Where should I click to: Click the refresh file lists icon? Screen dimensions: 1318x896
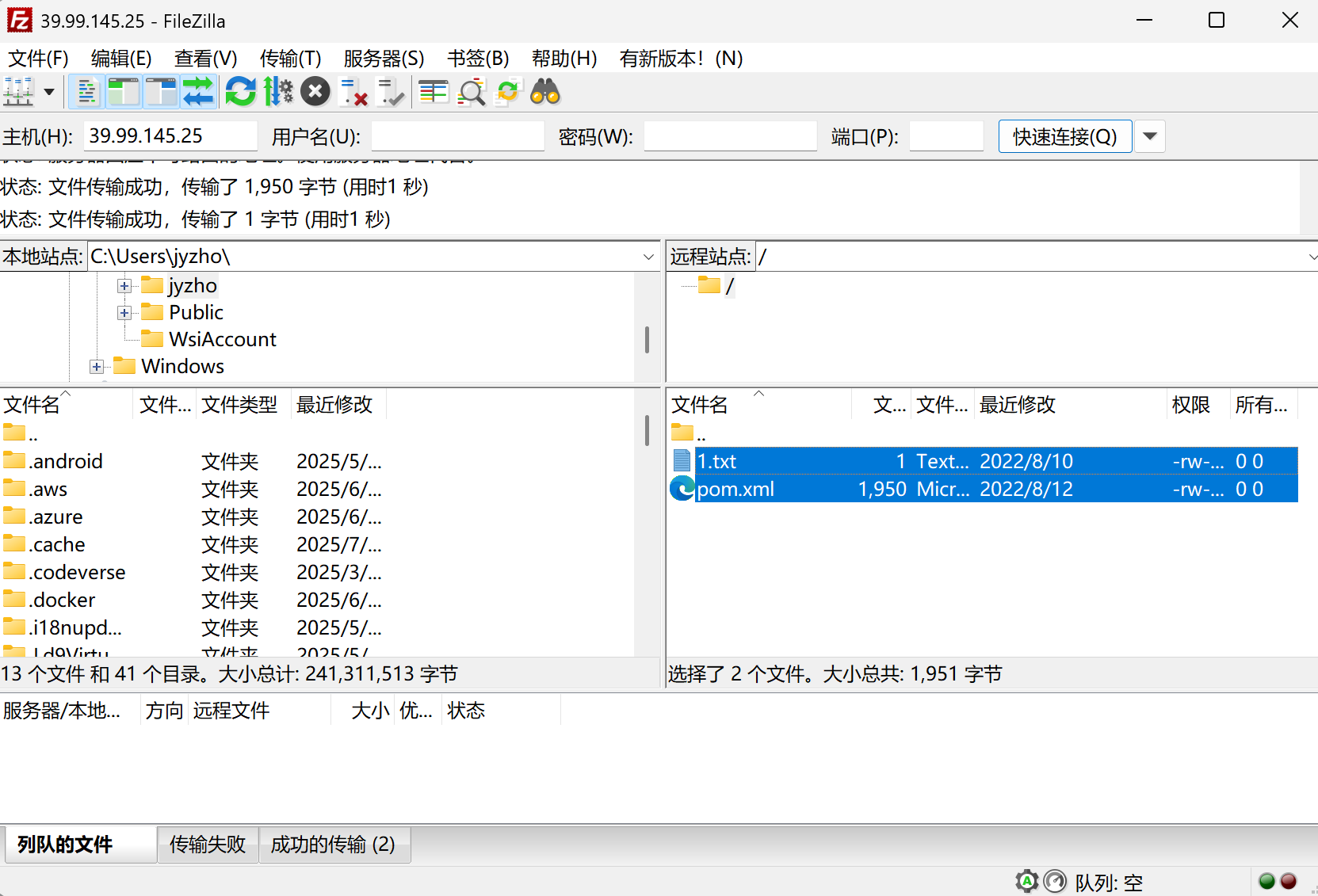[x=240, y=92]
